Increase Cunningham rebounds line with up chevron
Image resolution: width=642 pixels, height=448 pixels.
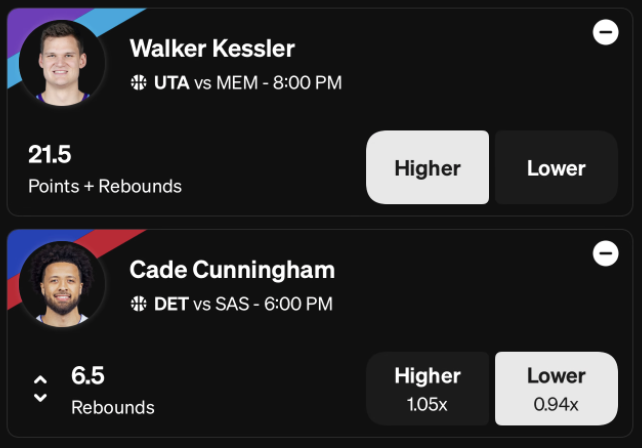(x=40, y=380)
